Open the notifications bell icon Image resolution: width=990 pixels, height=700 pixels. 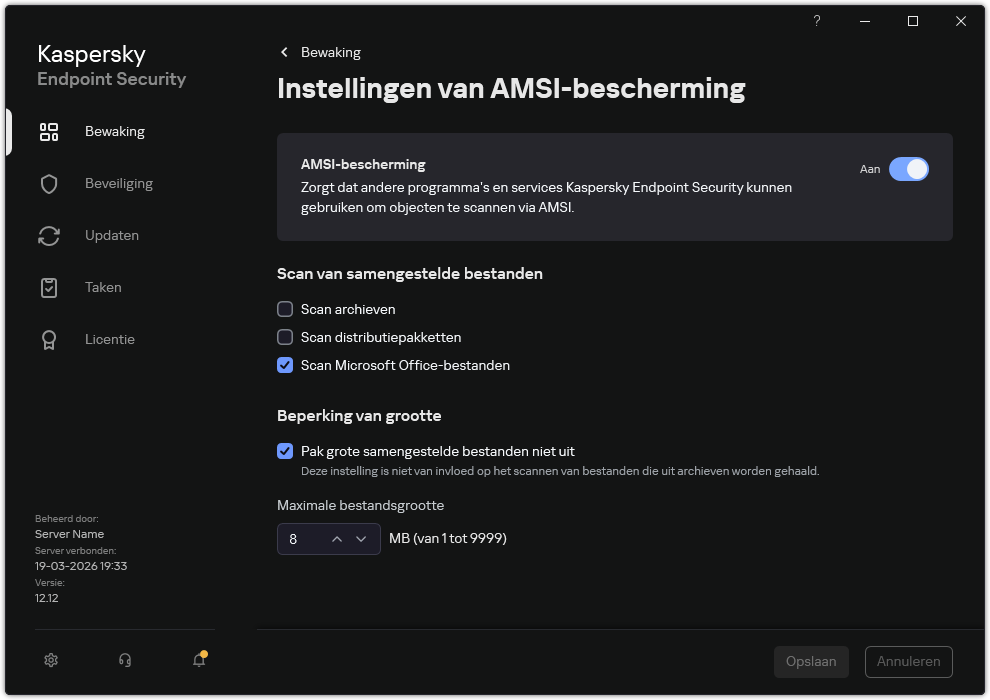pos(198,661)
